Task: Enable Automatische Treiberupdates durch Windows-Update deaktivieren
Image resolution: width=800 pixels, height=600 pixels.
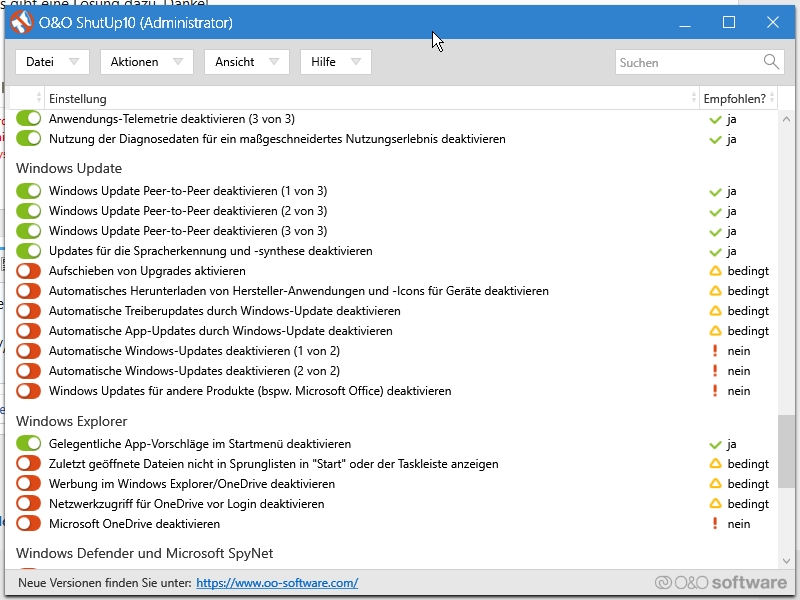Action: tap(28, 311)
